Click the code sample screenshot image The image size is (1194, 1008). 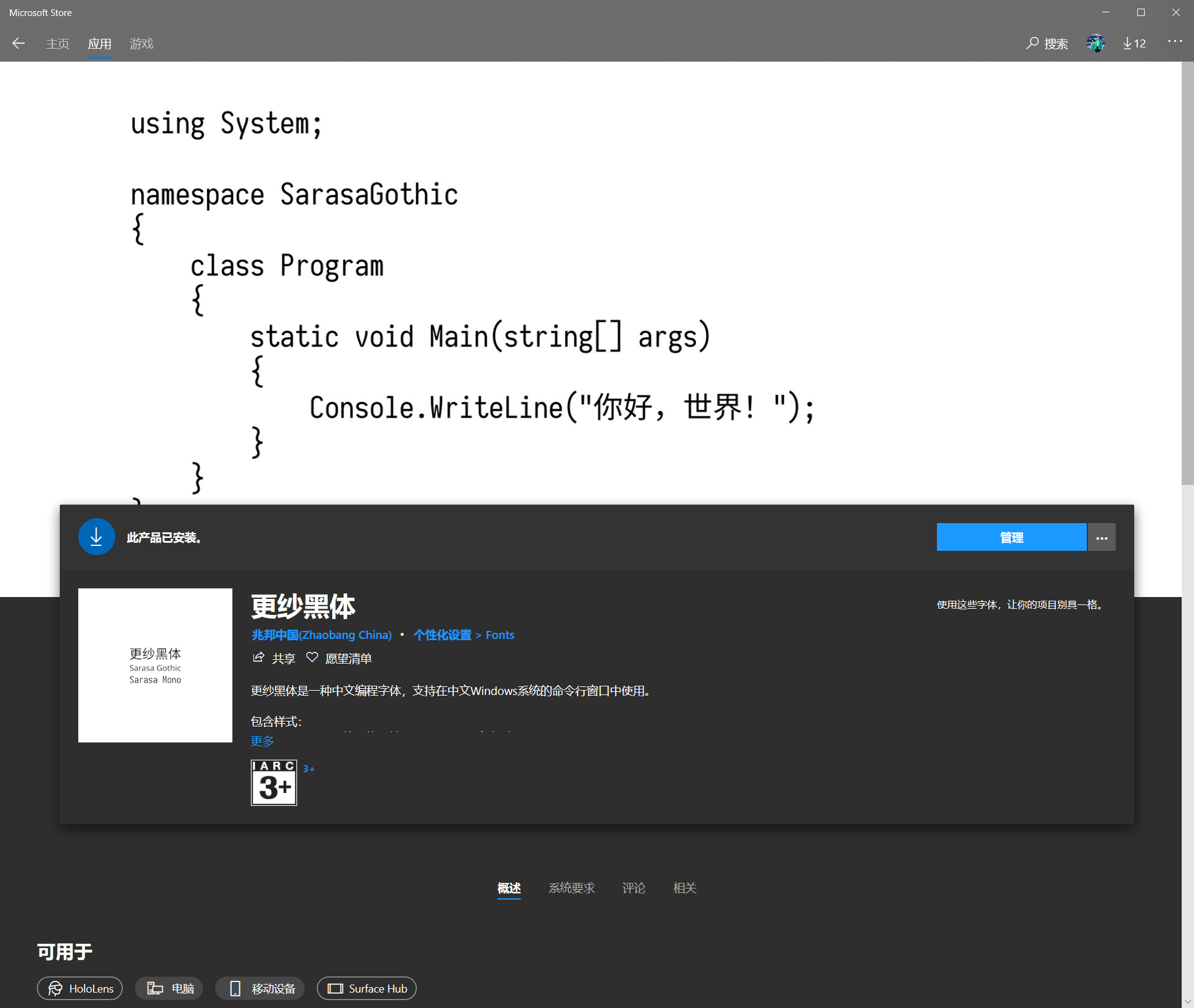point(591,283)
